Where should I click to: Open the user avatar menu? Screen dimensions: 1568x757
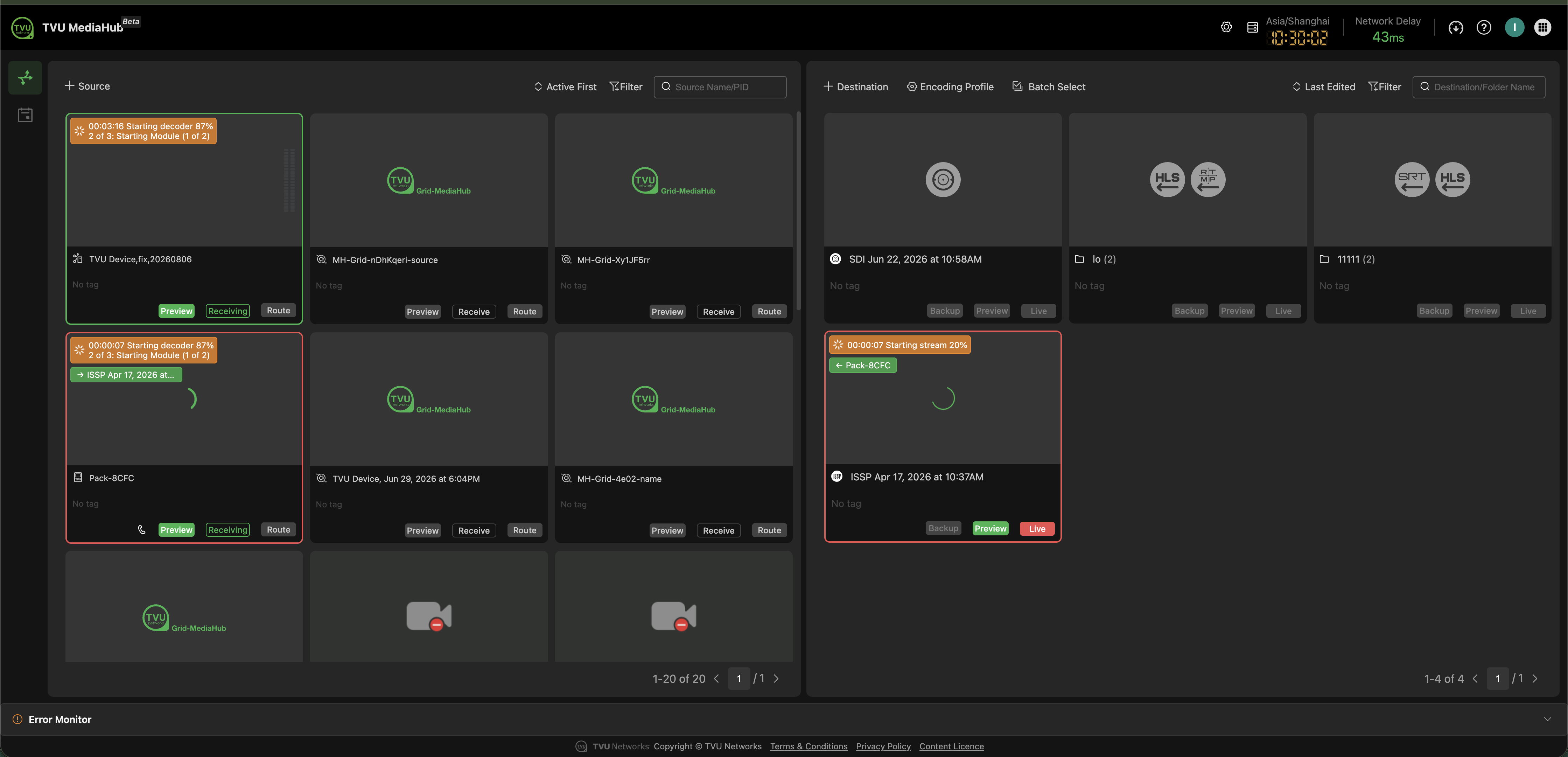[1514, 27]
